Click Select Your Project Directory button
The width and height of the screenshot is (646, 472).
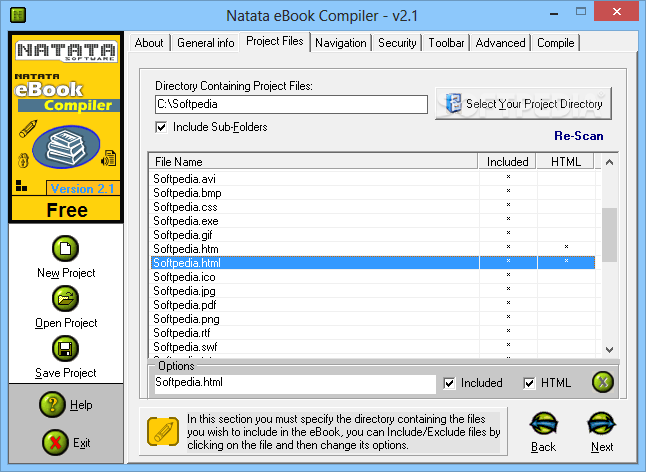(523, 103)
